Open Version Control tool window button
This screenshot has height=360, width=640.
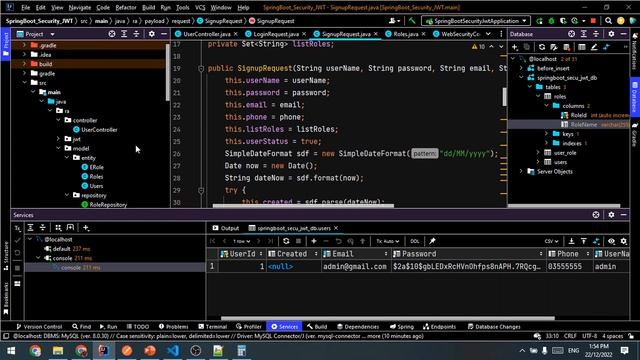[x=39, y=327]
